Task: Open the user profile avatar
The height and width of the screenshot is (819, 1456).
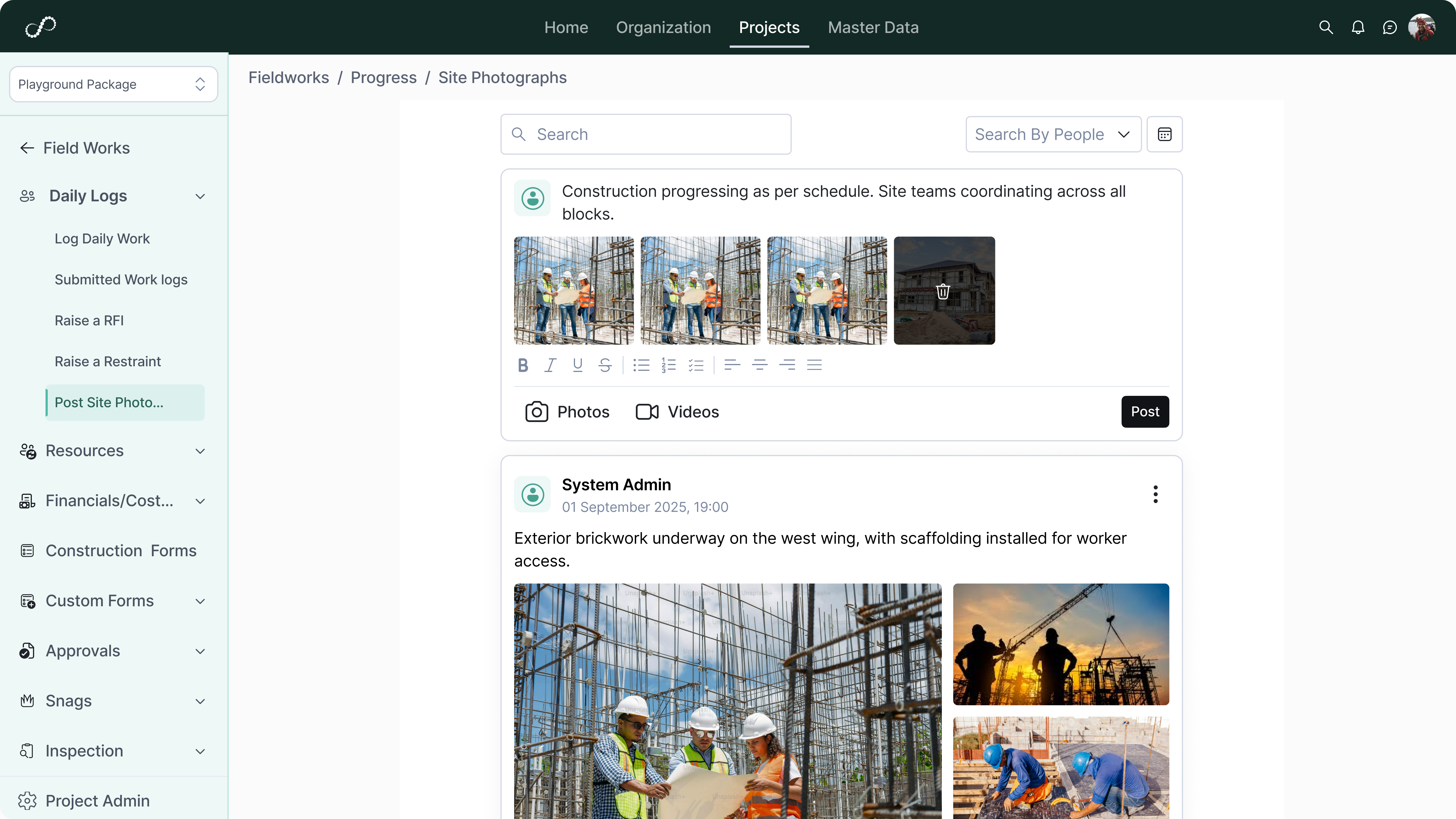Action: (1422, 27)
